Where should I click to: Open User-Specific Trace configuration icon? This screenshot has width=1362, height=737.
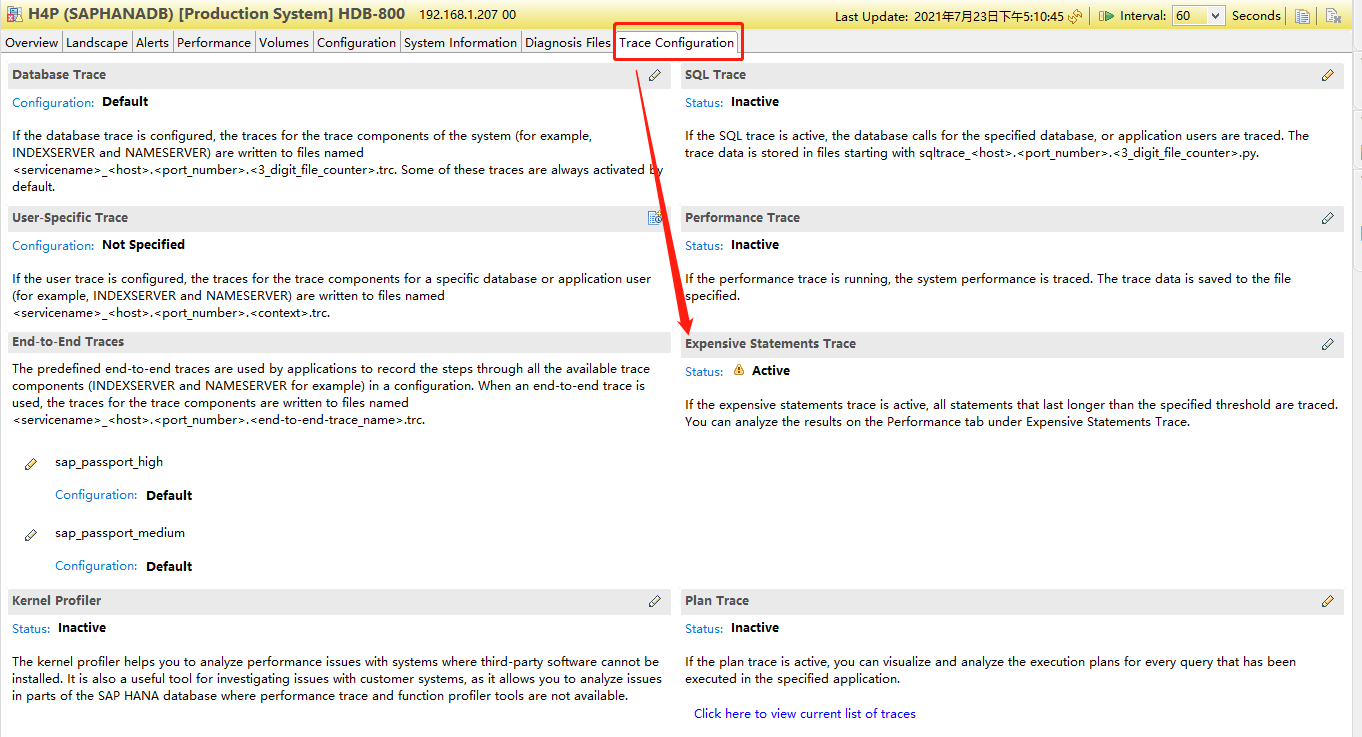655,218
